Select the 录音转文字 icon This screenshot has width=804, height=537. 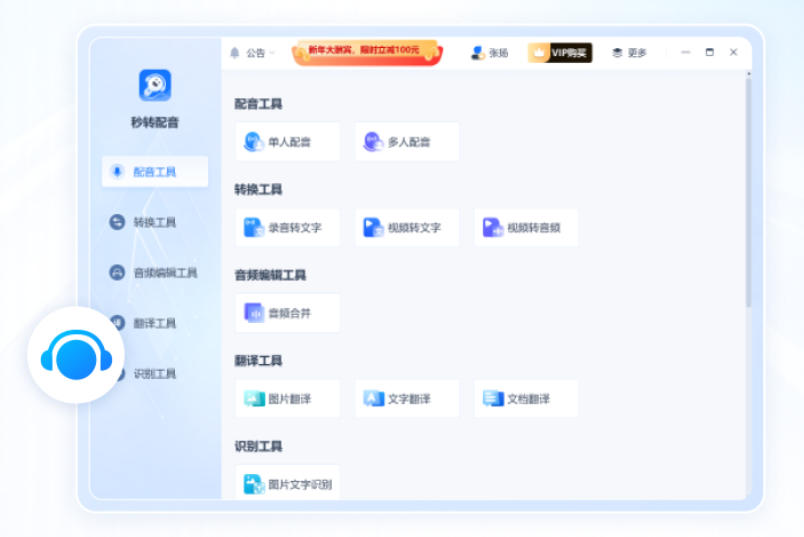pyautogui.click(x=254, y=228)
